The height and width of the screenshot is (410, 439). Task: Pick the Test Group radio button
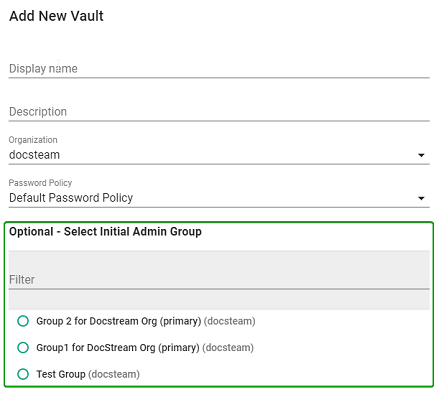[x=23, y=374]
